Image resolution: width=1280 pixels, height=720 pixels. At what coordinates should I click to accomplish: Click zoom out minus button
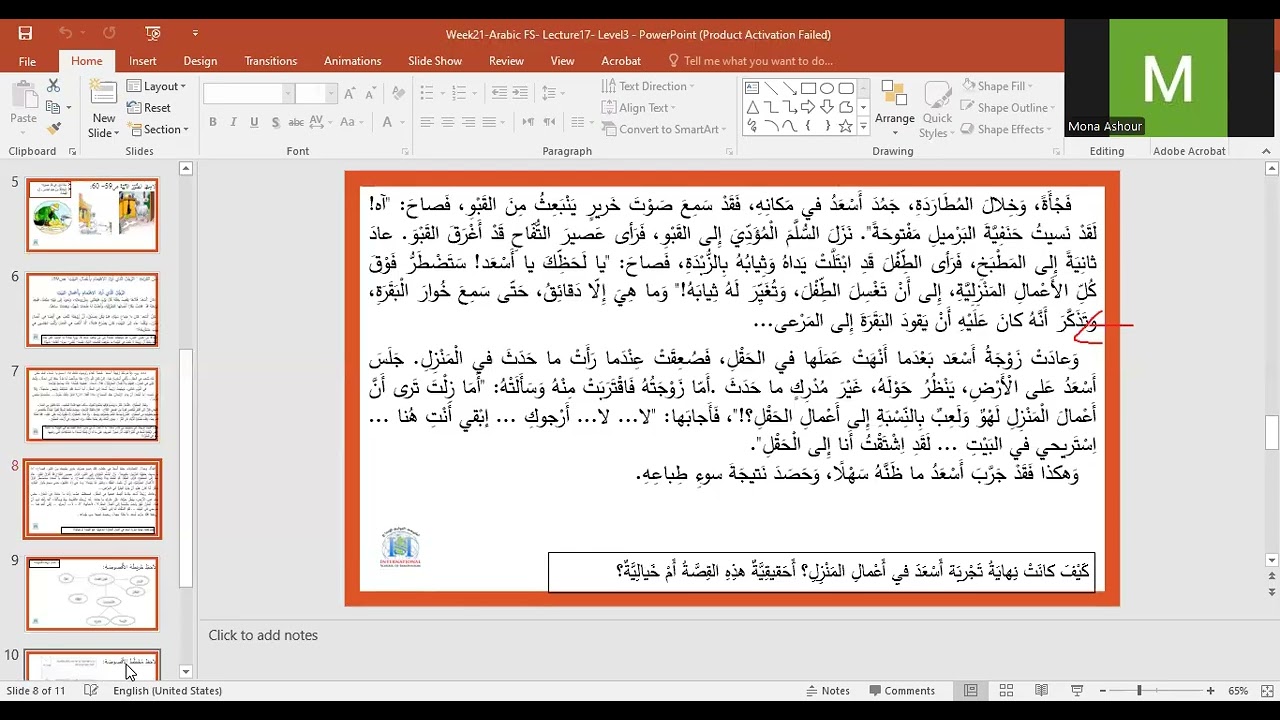pyautogui.click(x=1101, y=690)
